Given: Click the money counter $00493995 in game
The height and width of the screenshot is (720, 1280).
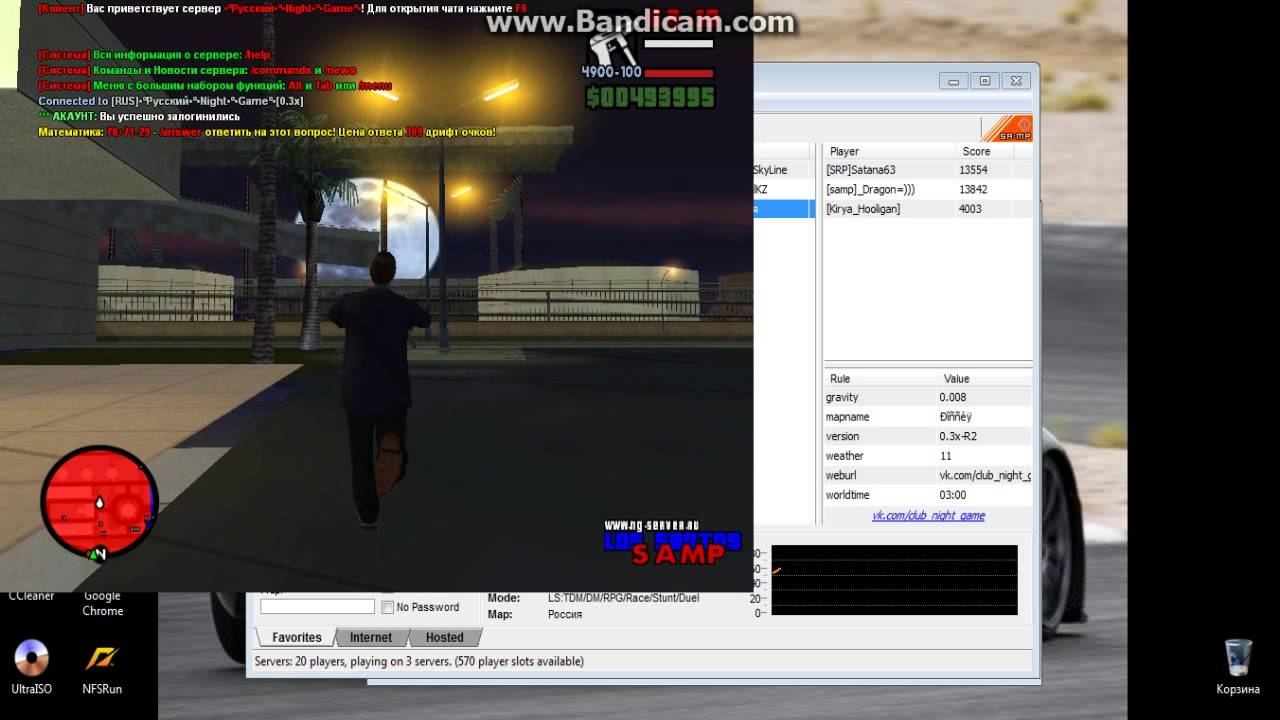Looking at the screenshot, I should 650,97.
